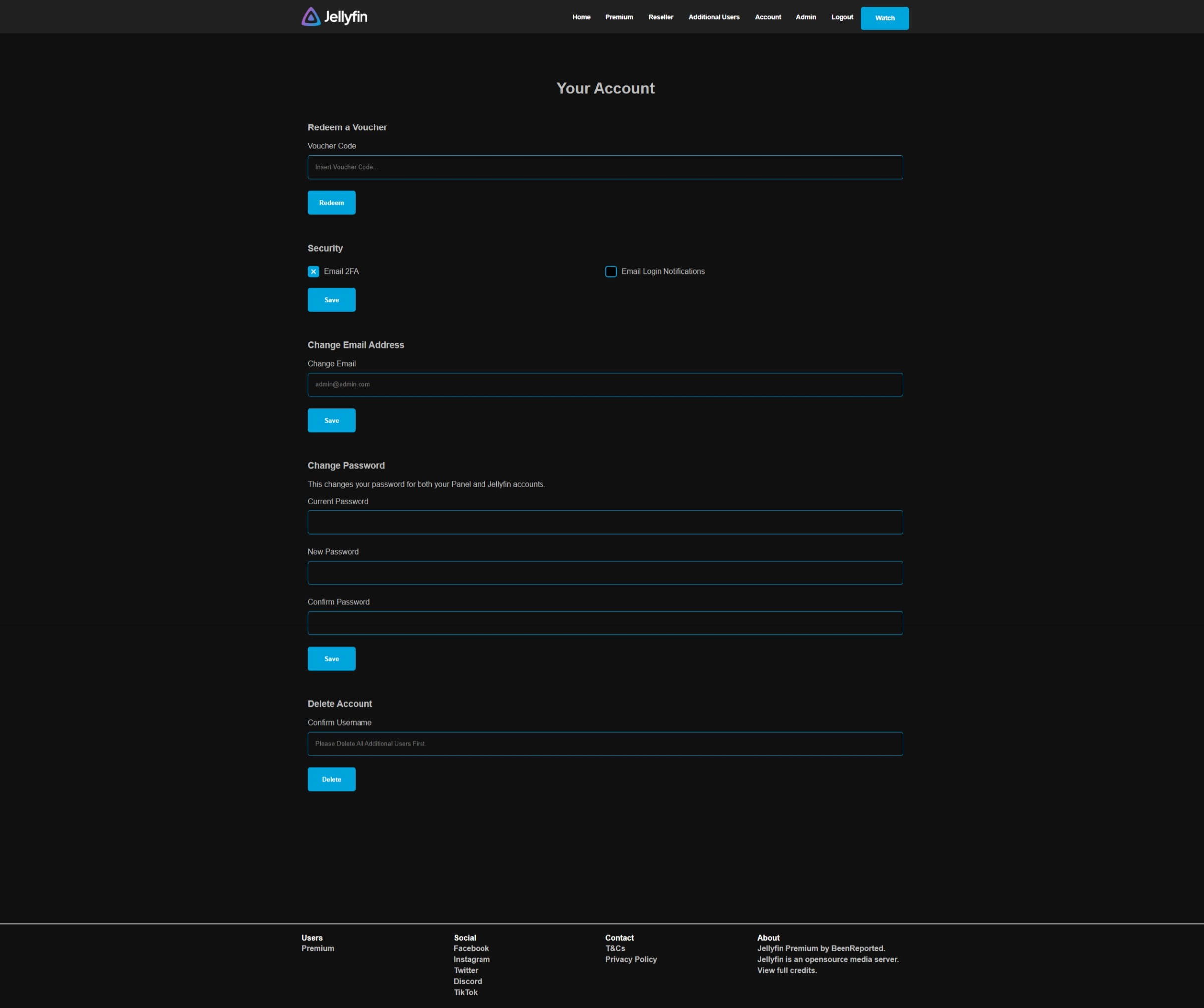Enable Email Login Notifications checkbox
The height and width of the screenshot is (1008, 1204).
[x=611, y=271]
